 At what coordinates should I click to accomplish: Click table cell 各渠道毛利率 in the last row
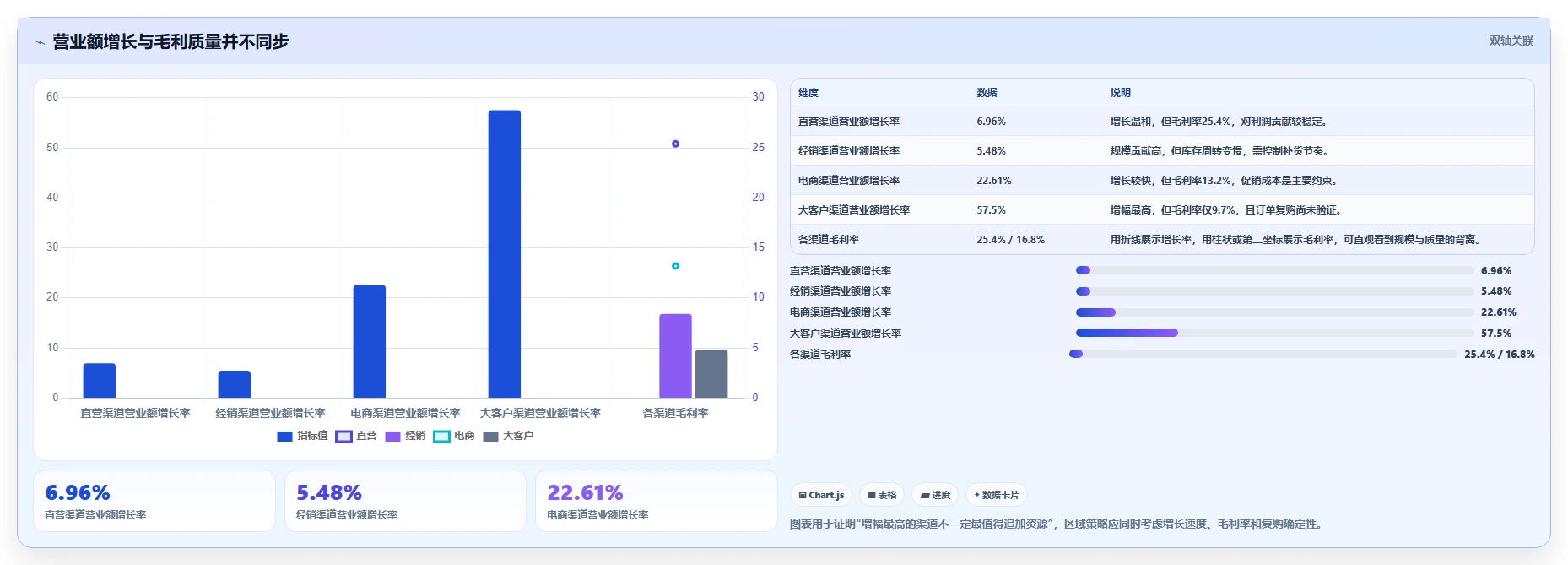(829, 240)
